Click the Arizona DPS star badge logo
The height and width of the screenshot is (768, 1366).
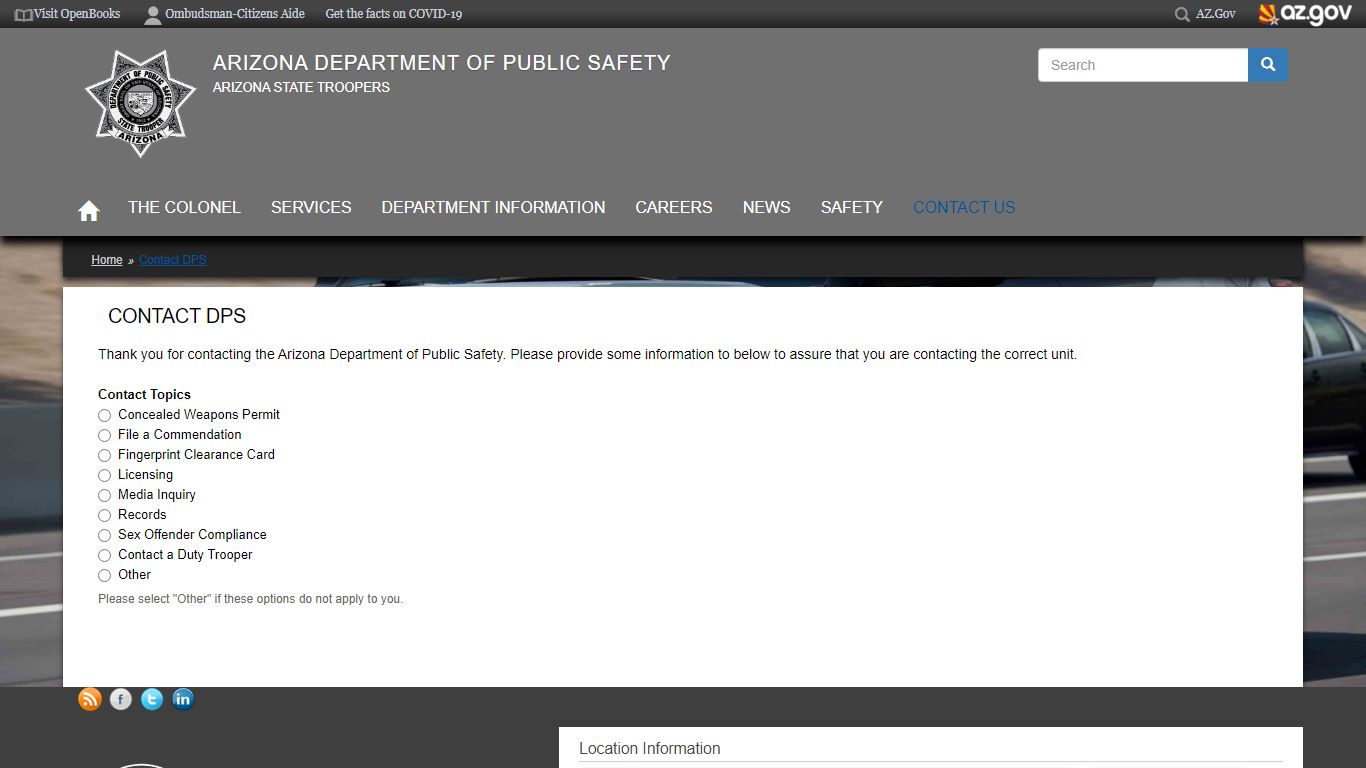coord(140,104)
